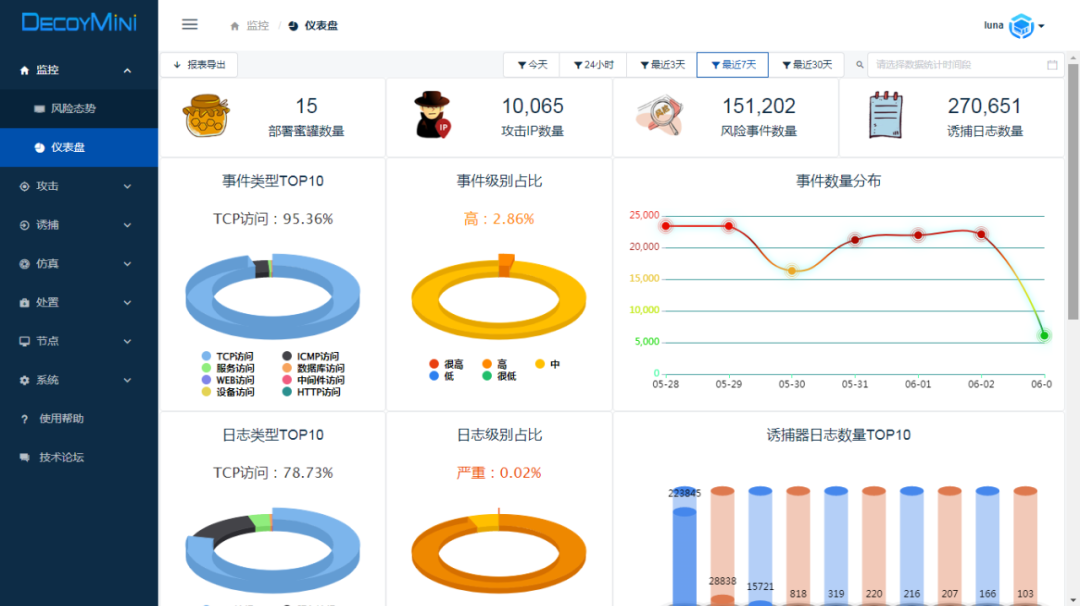Open 风险态势 menu item

(x=79, y=109)
